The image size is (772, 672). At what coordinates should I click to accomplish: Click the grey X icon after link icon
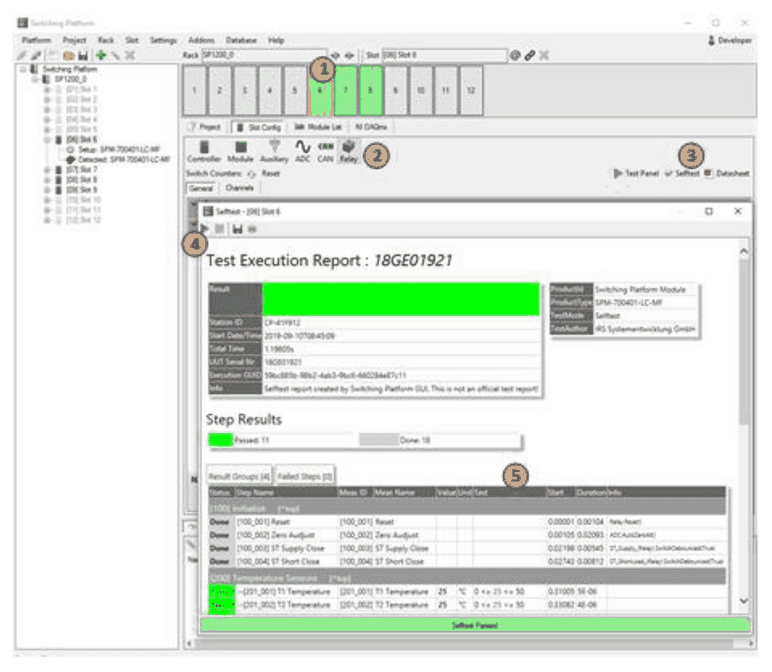point(544,55)
